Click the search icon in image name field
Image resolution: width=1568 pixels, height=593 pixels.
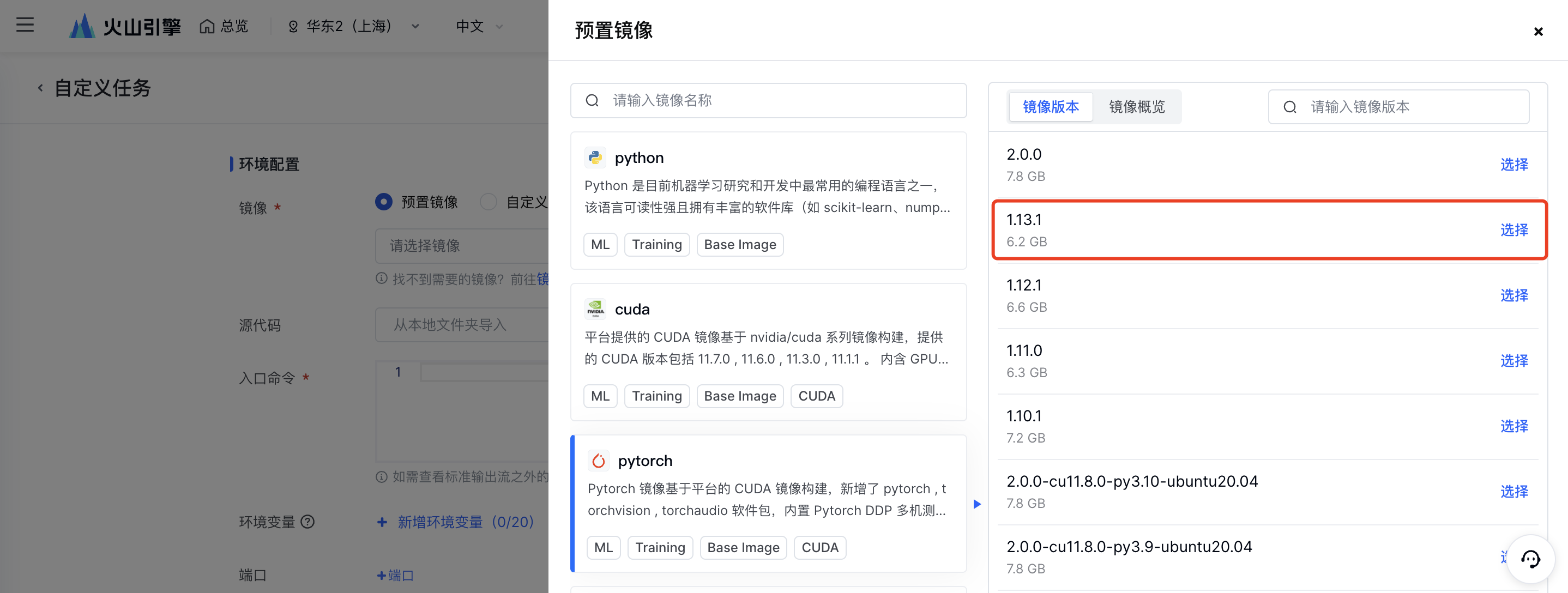[592, 100]
